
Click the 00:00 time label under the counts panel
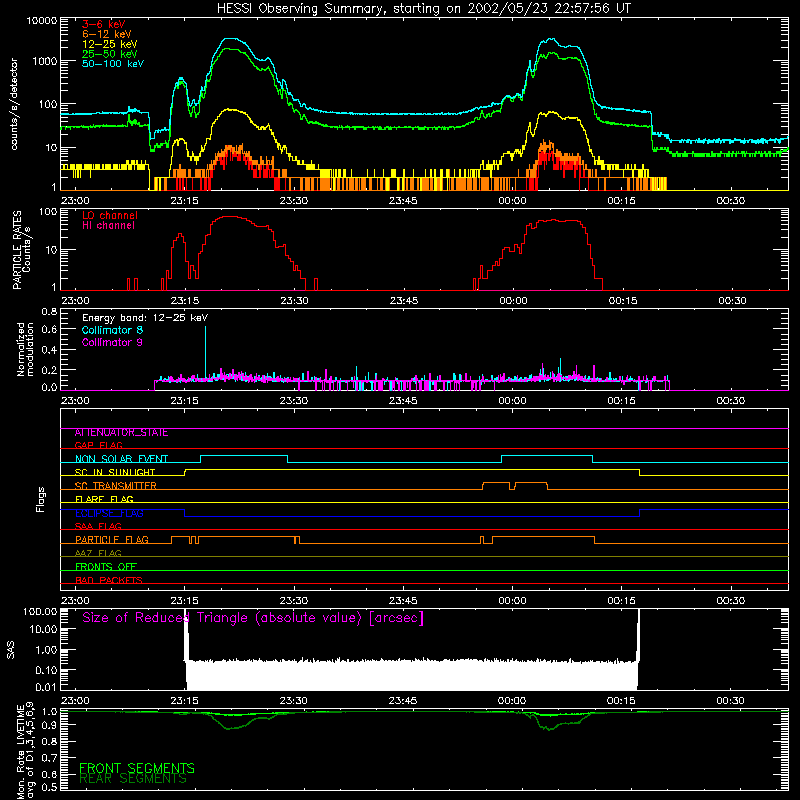coord(512,201)
